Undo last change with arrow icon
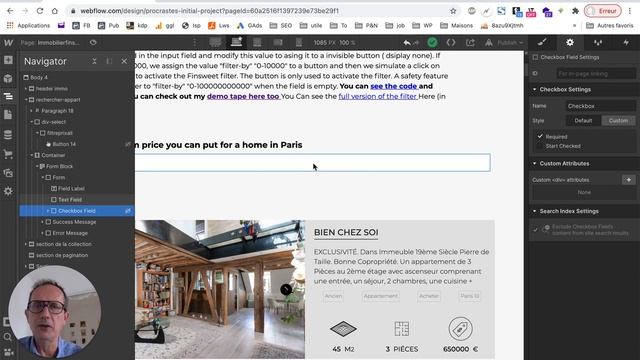The image size is (640, 360). 407,42
